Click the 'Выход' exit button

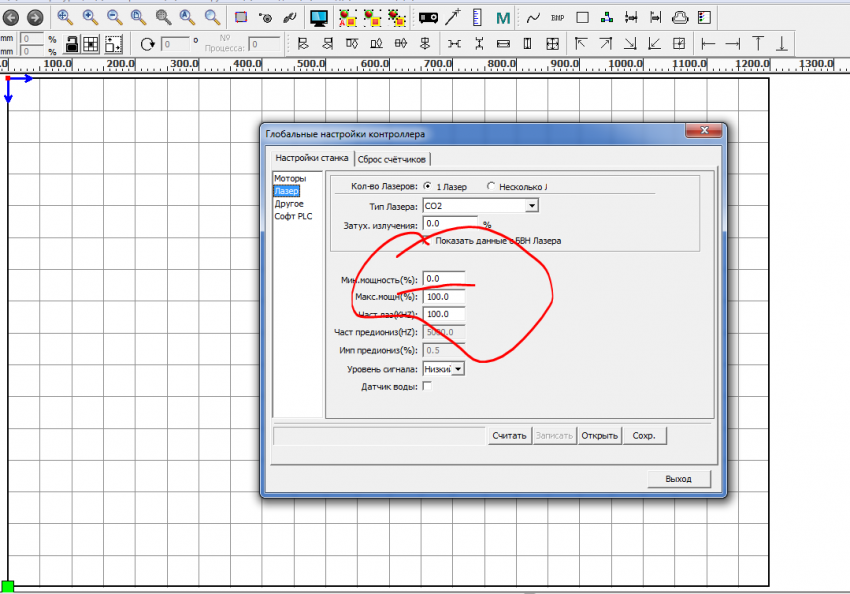pos(678,479)
